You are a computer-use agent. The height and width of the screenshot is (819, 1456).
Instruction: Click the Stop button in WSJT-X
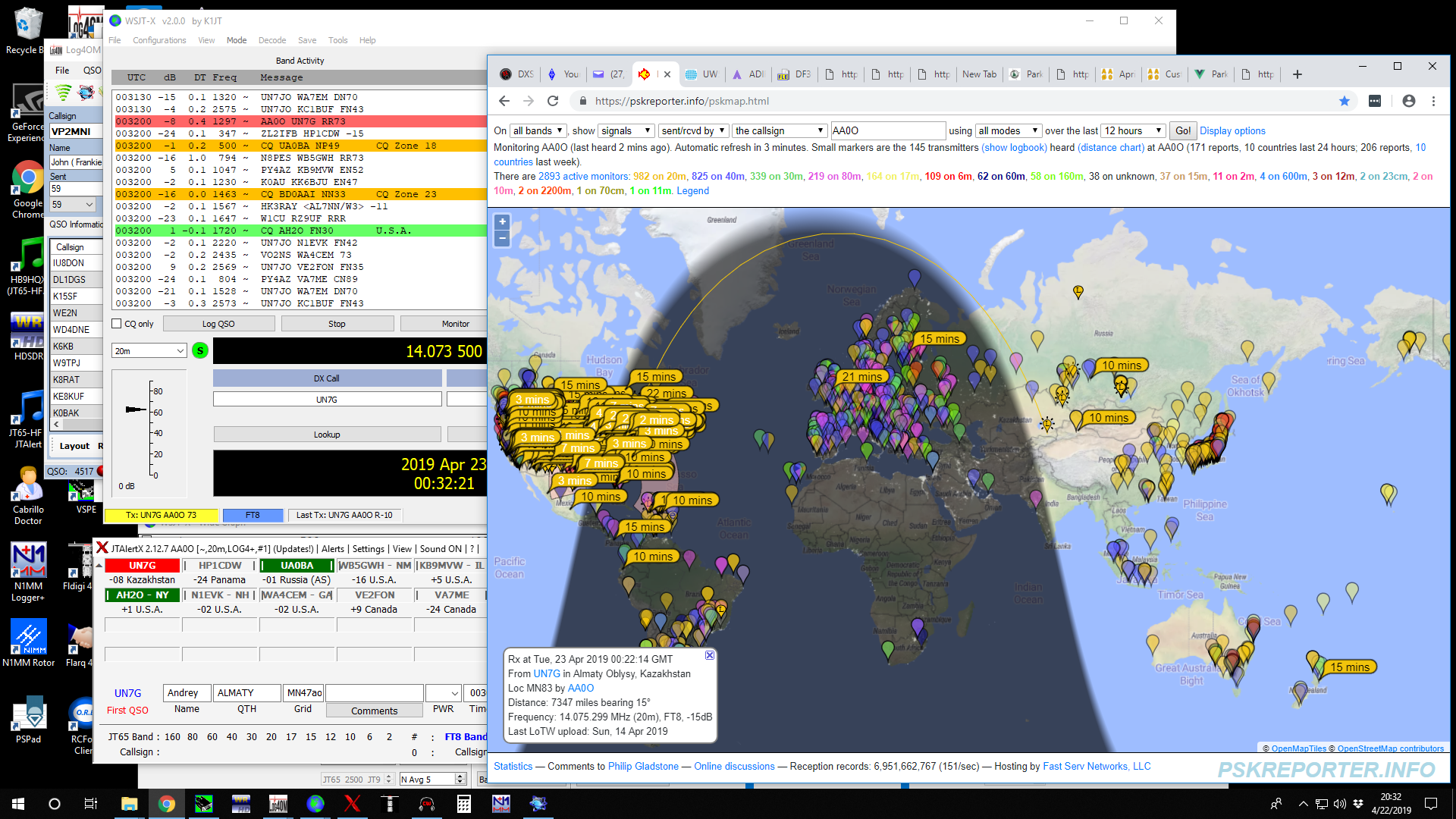tap(337, 324)
